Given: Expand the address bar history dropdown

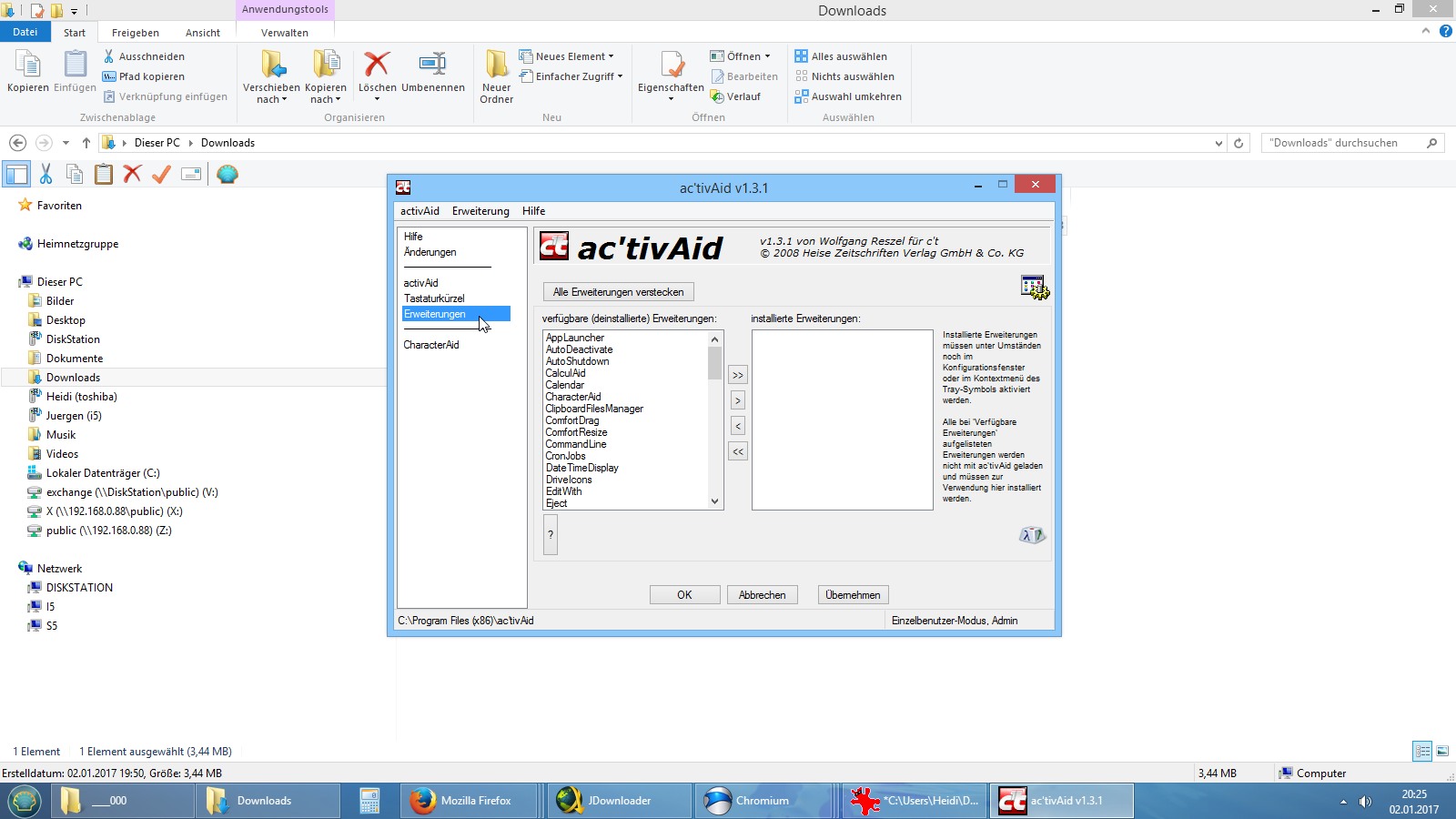Looking at the screenshot, I should click(x=1218, y=143).
